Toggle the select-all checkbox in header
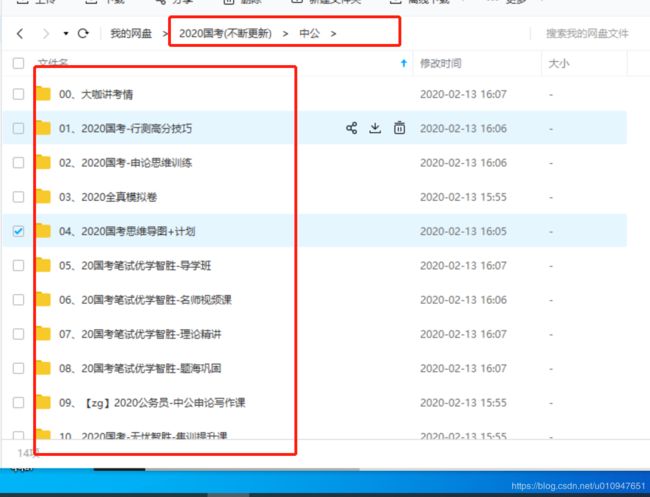Viewport: 650px width, 497px height. tap(18, 63)
